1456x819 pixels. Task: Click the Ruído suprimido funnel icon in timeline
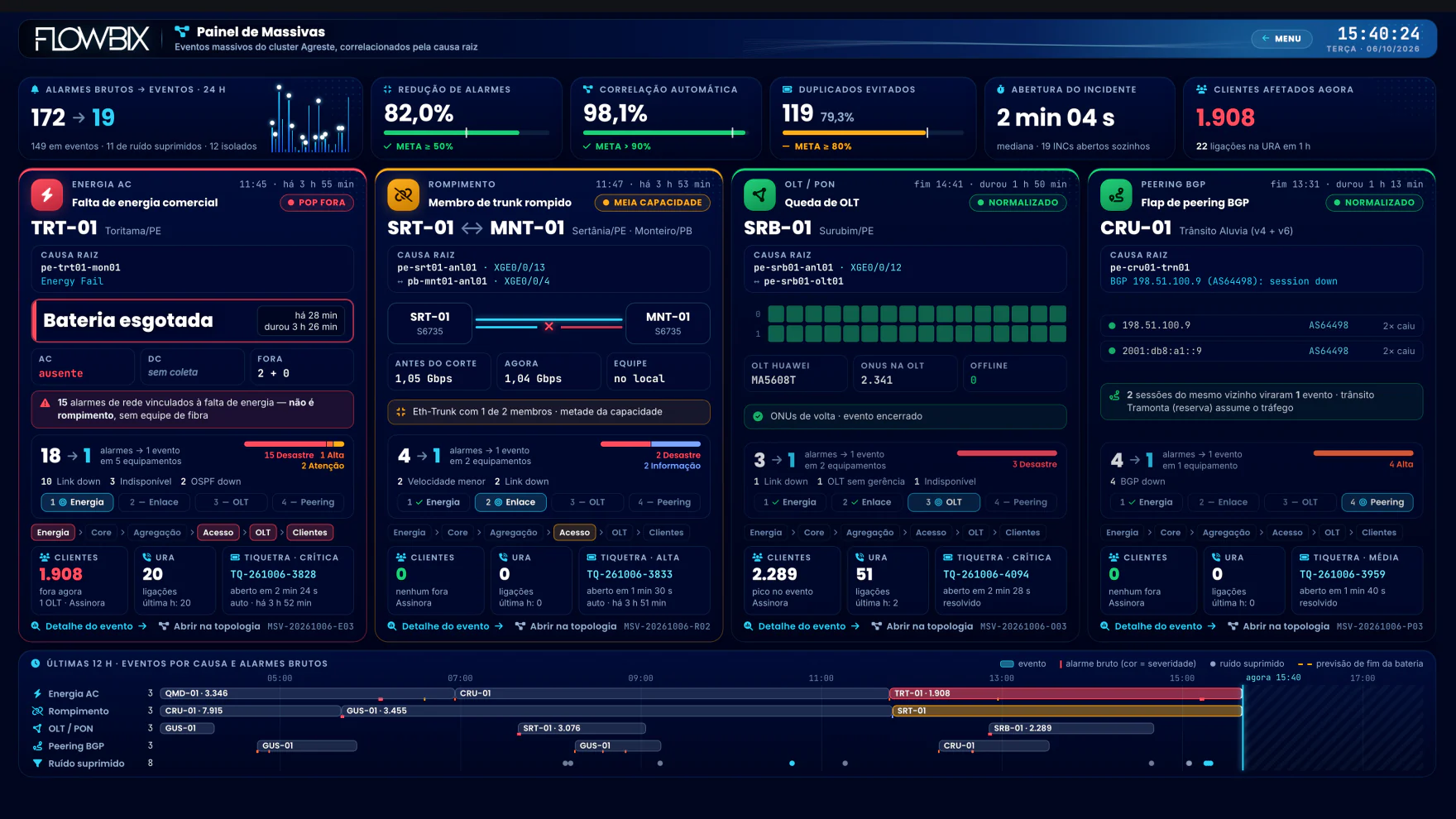(x=37, y=764)
